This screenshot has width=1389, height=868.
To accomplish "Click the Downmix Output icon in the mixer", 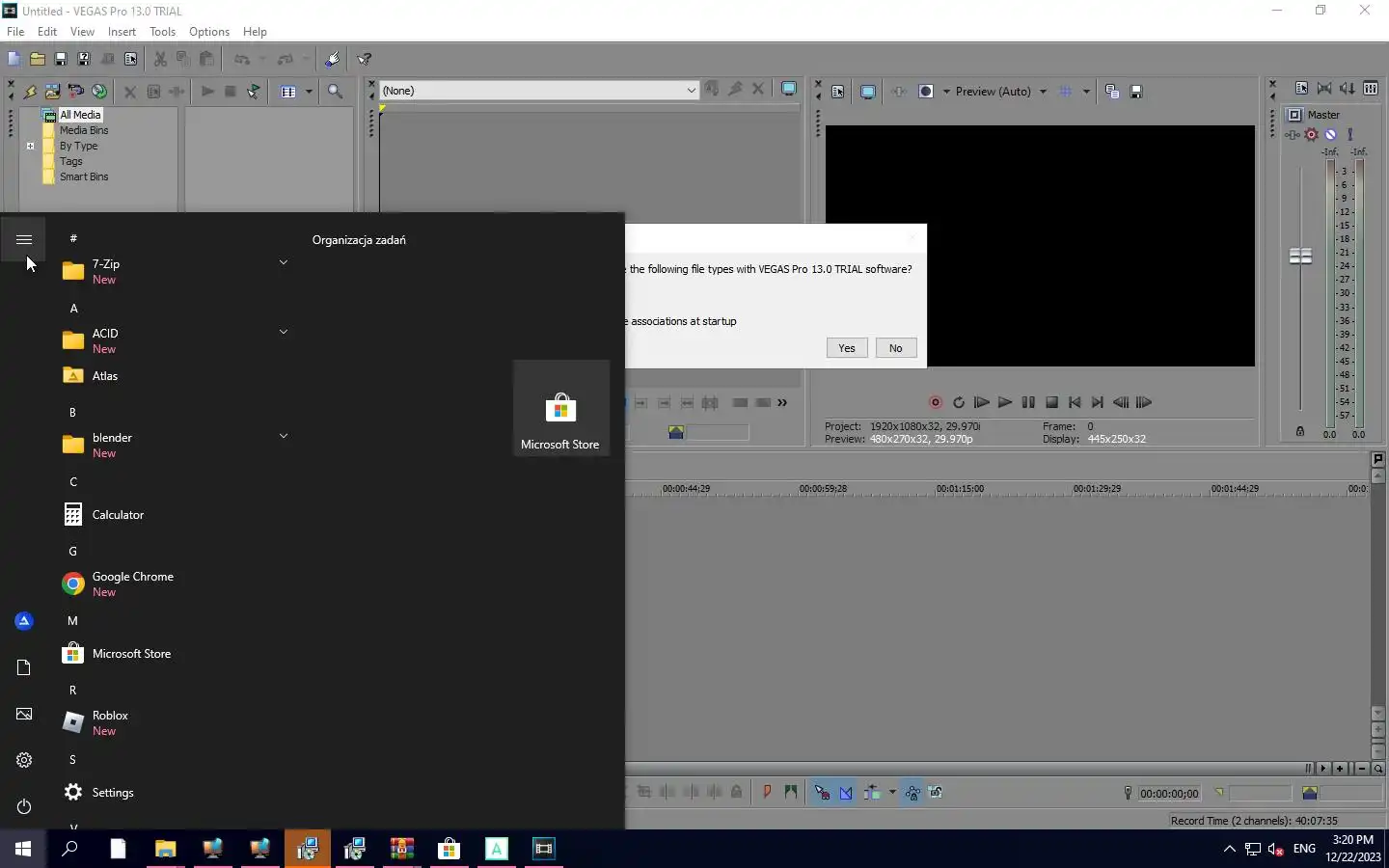I will point(1324,89).
